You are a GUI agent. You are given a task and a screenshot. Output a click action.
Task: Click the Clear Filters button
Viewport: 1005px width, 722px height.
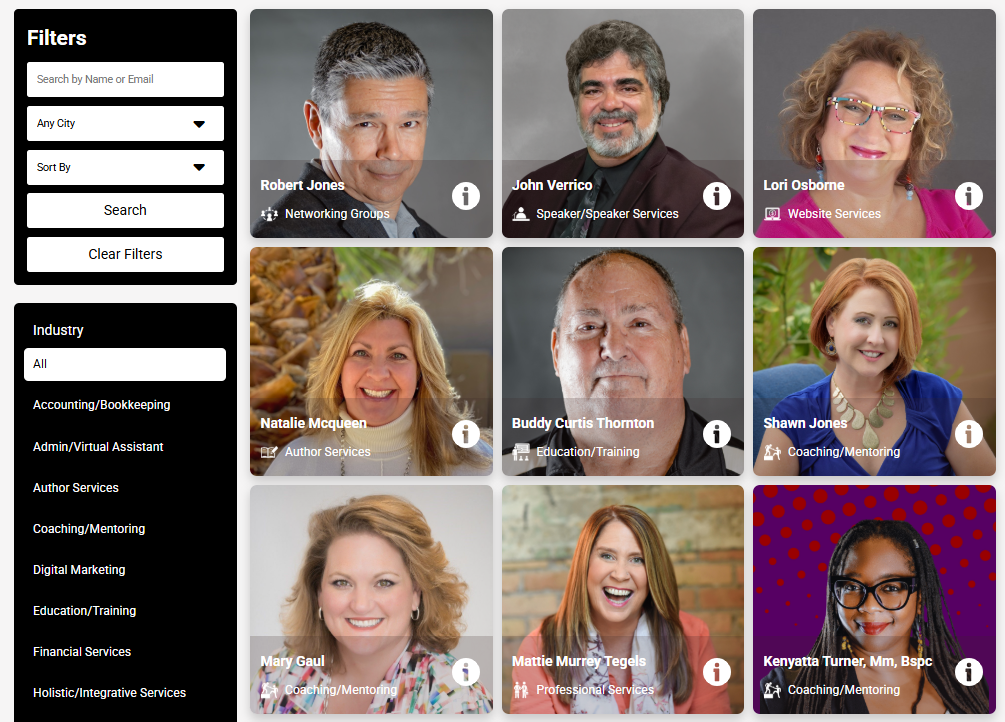(126, 255)
